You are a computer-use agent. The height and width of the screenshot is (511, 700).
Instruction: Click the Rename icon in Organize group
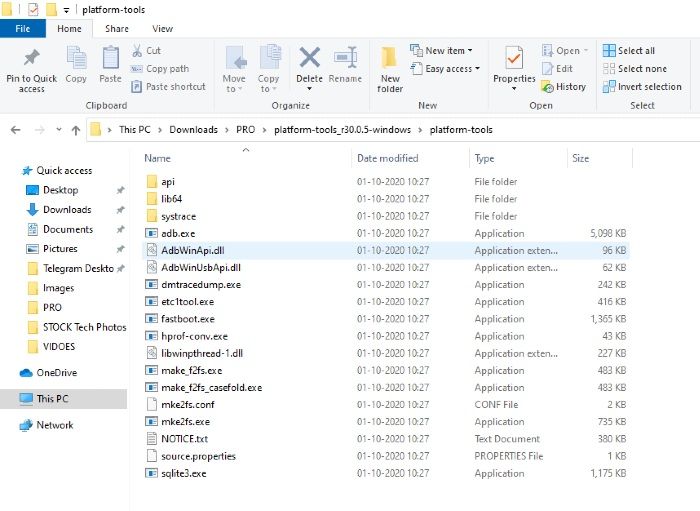click(345, 59)
